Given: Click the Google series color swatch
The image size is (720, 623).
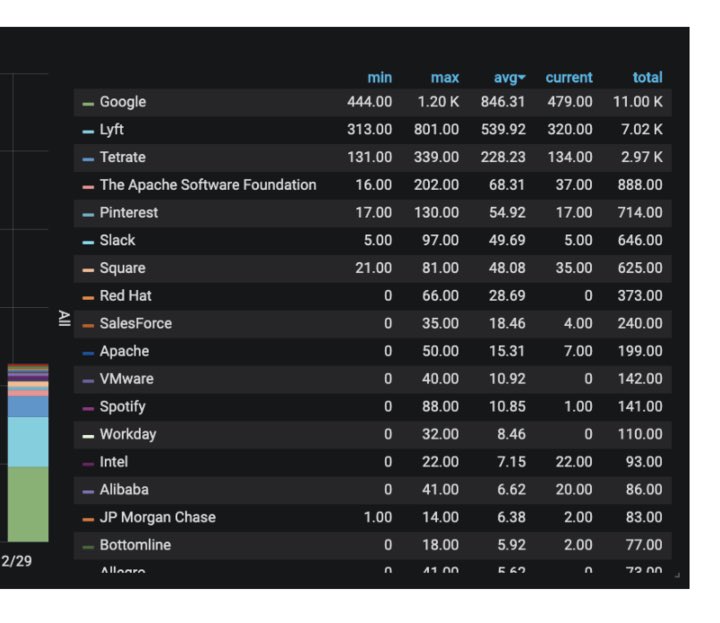Looking at the screenshot, I should point(88,104).
